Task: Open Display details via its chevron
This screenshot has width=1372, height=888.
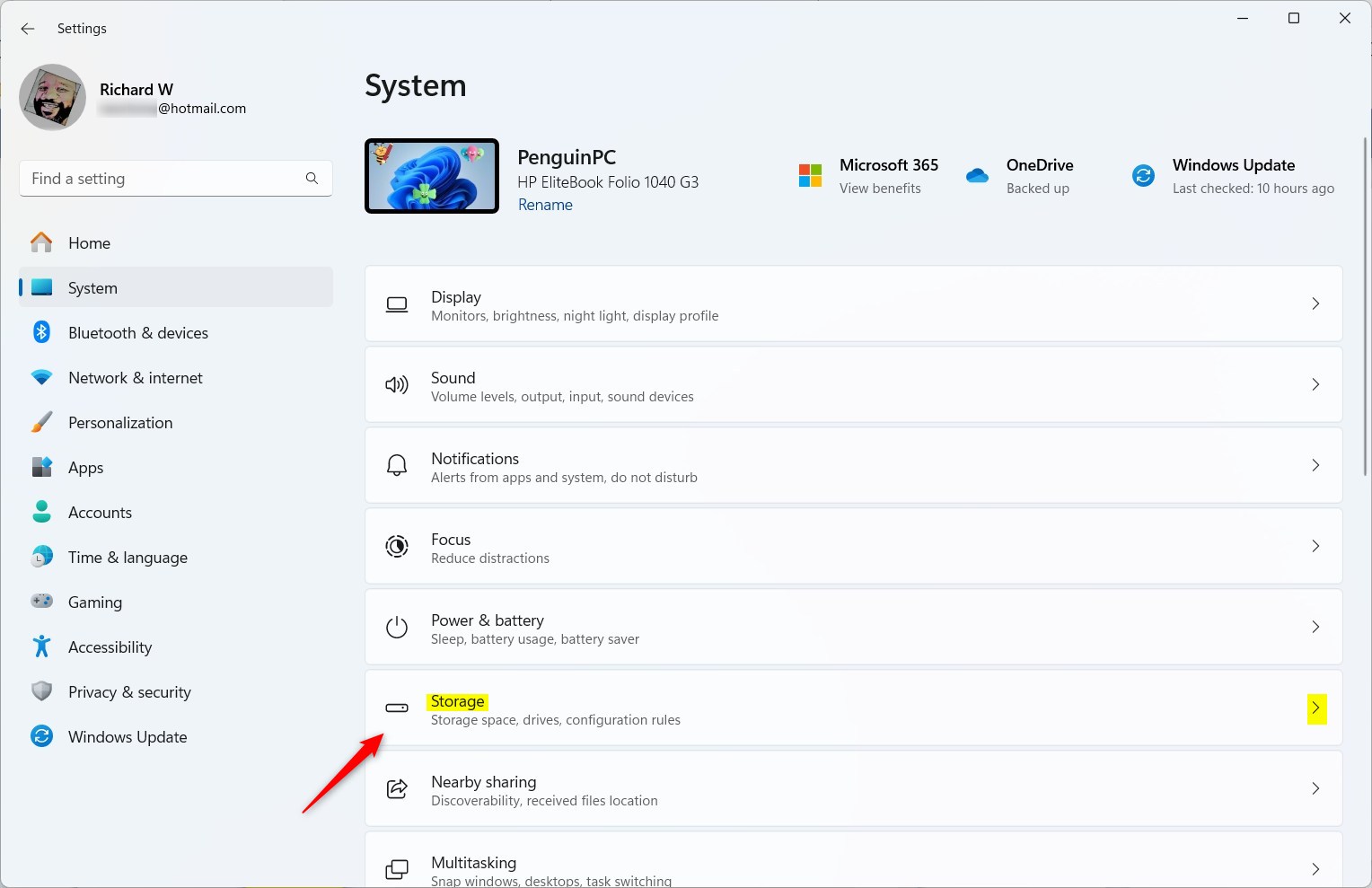Action: click(x=1315, y=303)
